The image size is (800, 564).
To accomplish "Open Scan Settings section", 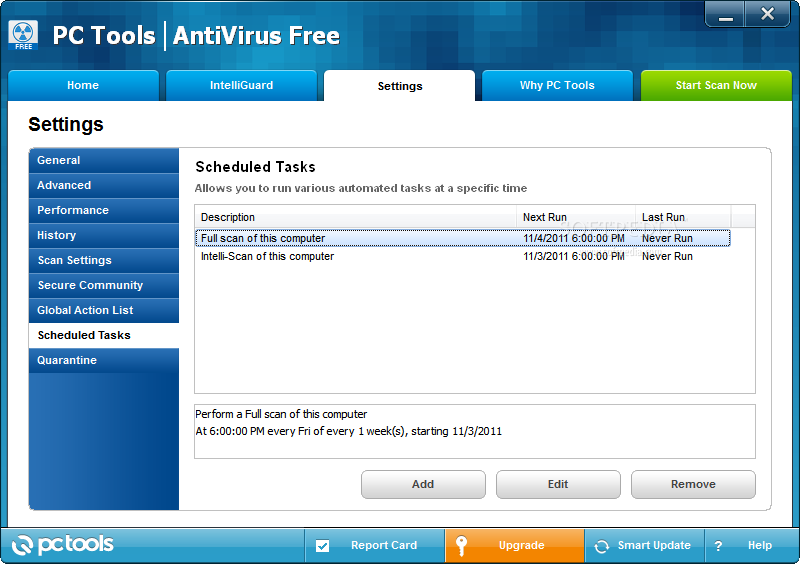I will pos(104,260).
